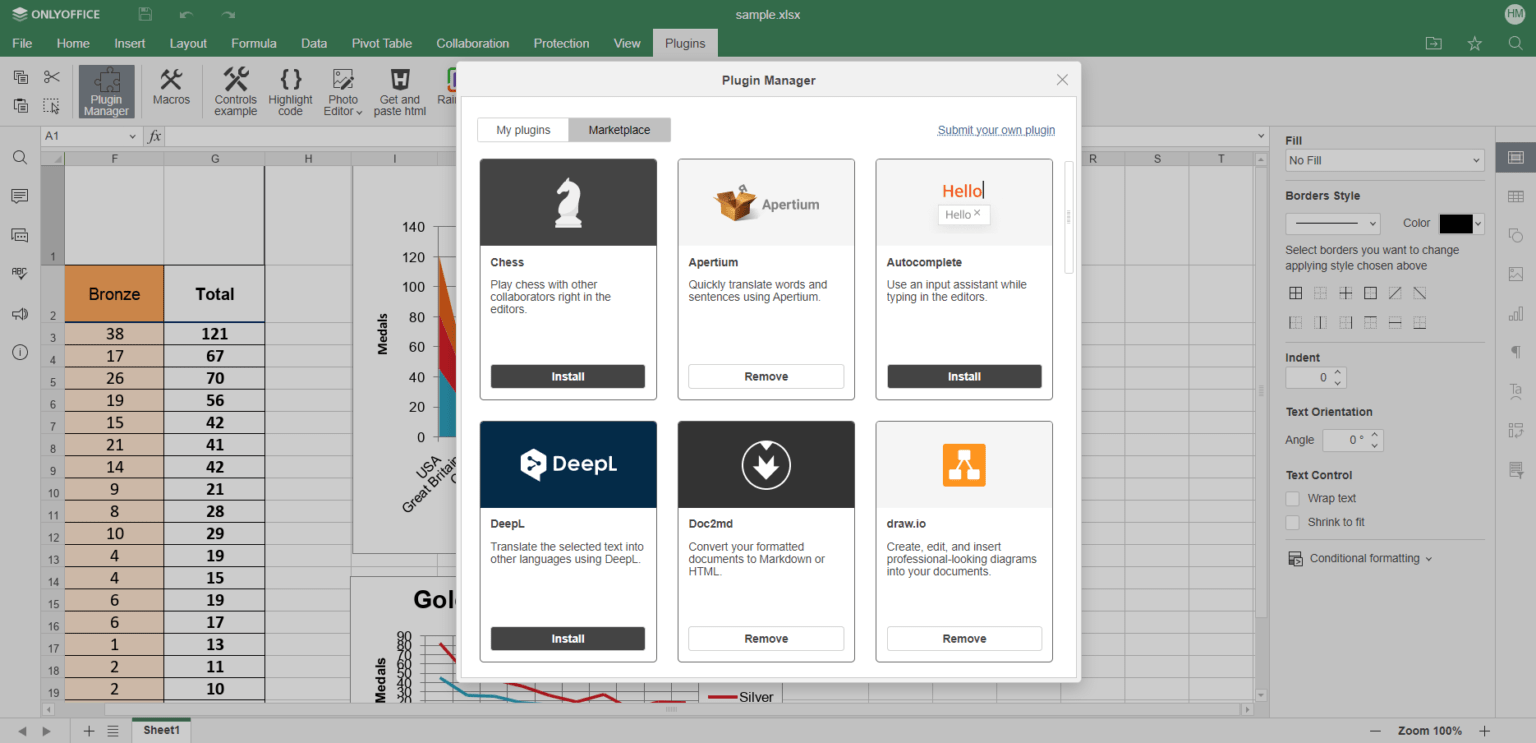The width and height of the screenshot is (1536, 743).
Task: Open the Collaboration ribbon tab
Action: [x=472, y=43]
